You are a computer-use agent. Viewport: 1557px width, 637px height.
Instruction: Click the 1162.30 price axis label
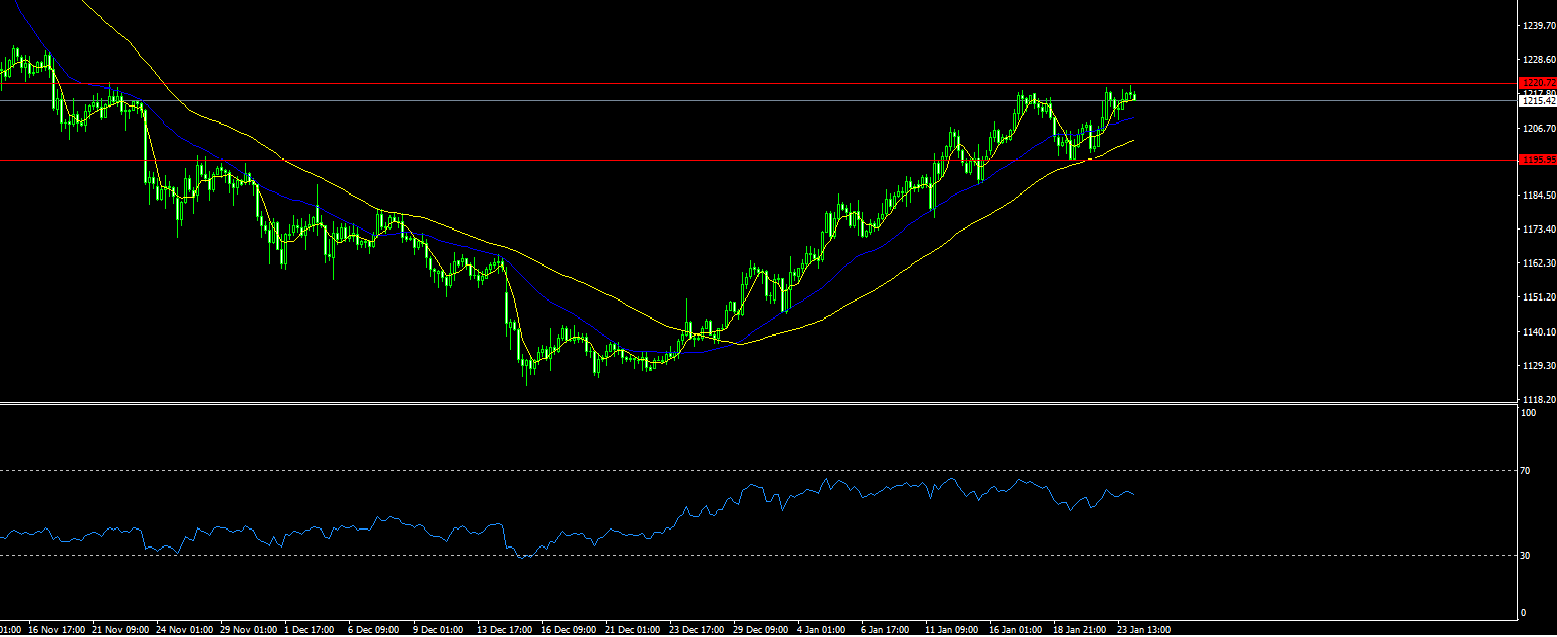click(1537, 264)
